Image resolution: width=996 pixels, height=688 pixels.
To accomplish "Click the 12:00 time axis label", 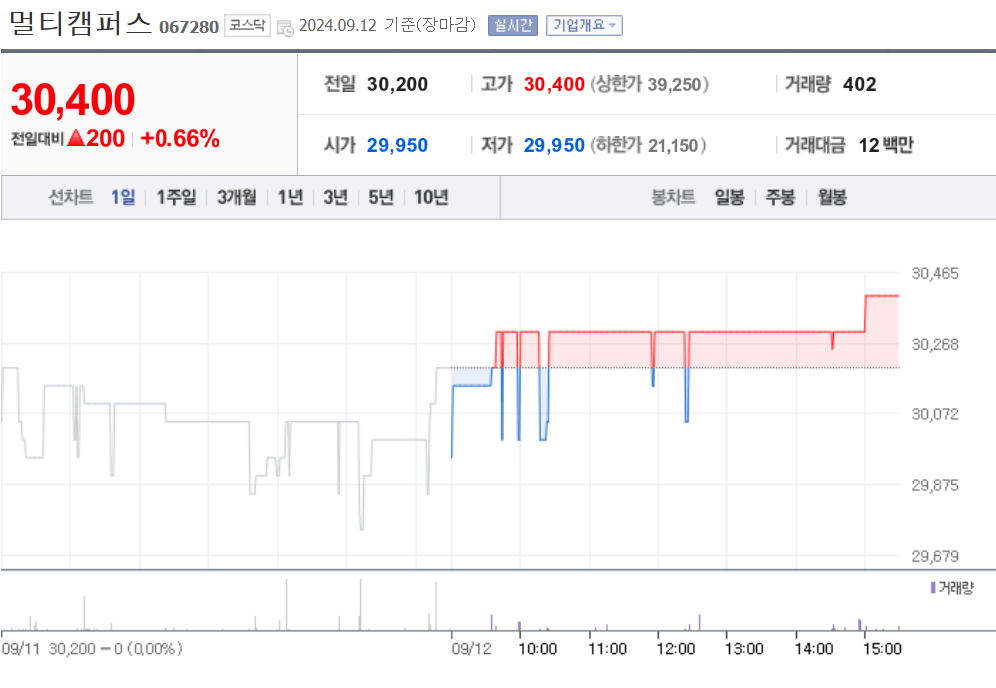I will coord(676,649).
